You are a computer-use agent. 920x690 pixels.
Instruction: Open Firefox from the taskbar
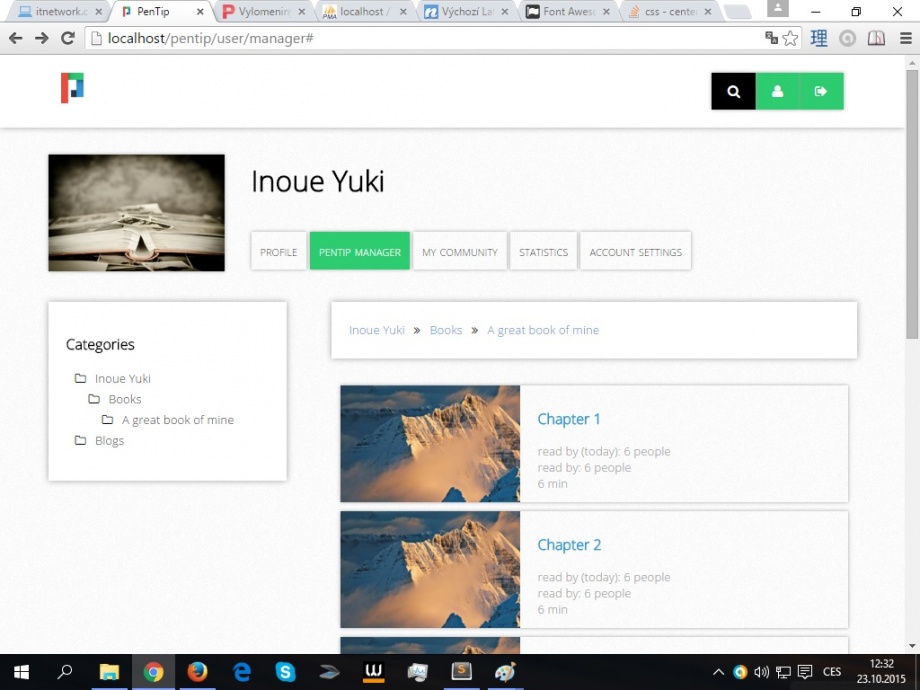click(x=197, y=672)
